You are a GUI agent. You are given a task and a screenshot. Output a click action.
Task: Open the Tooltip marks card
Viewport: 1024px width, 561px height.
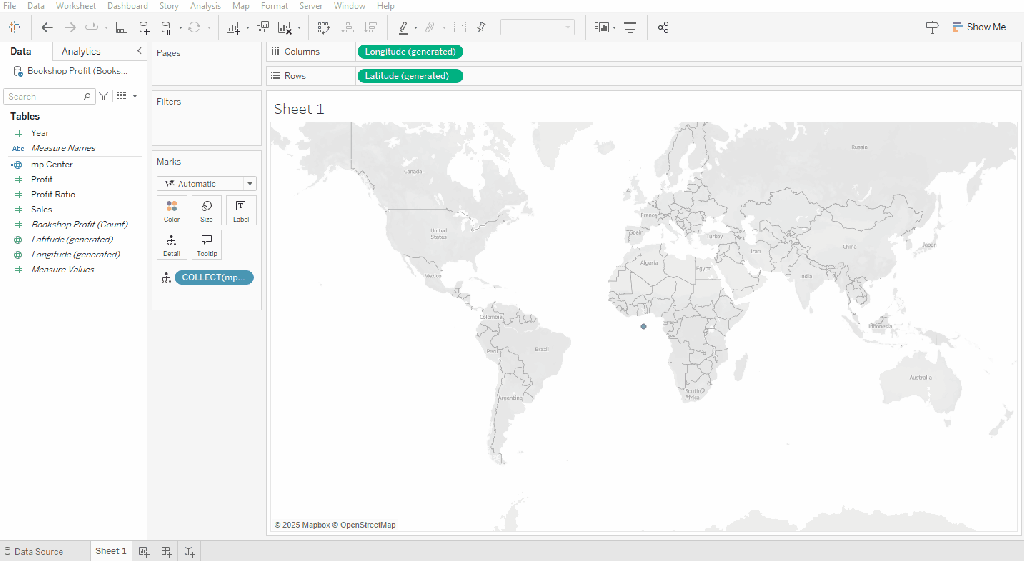pyautogui.click(x=206, y=244)
